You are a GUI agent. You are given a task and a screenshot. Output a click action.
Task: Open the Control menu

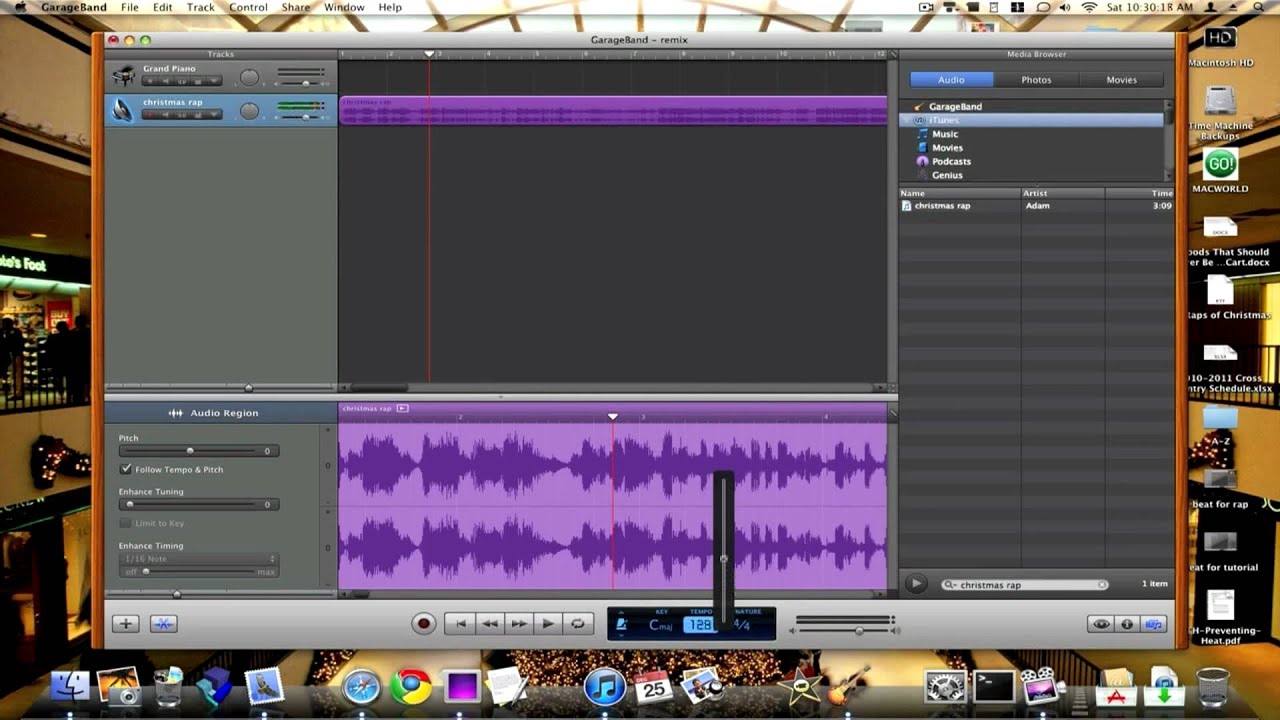248,7
